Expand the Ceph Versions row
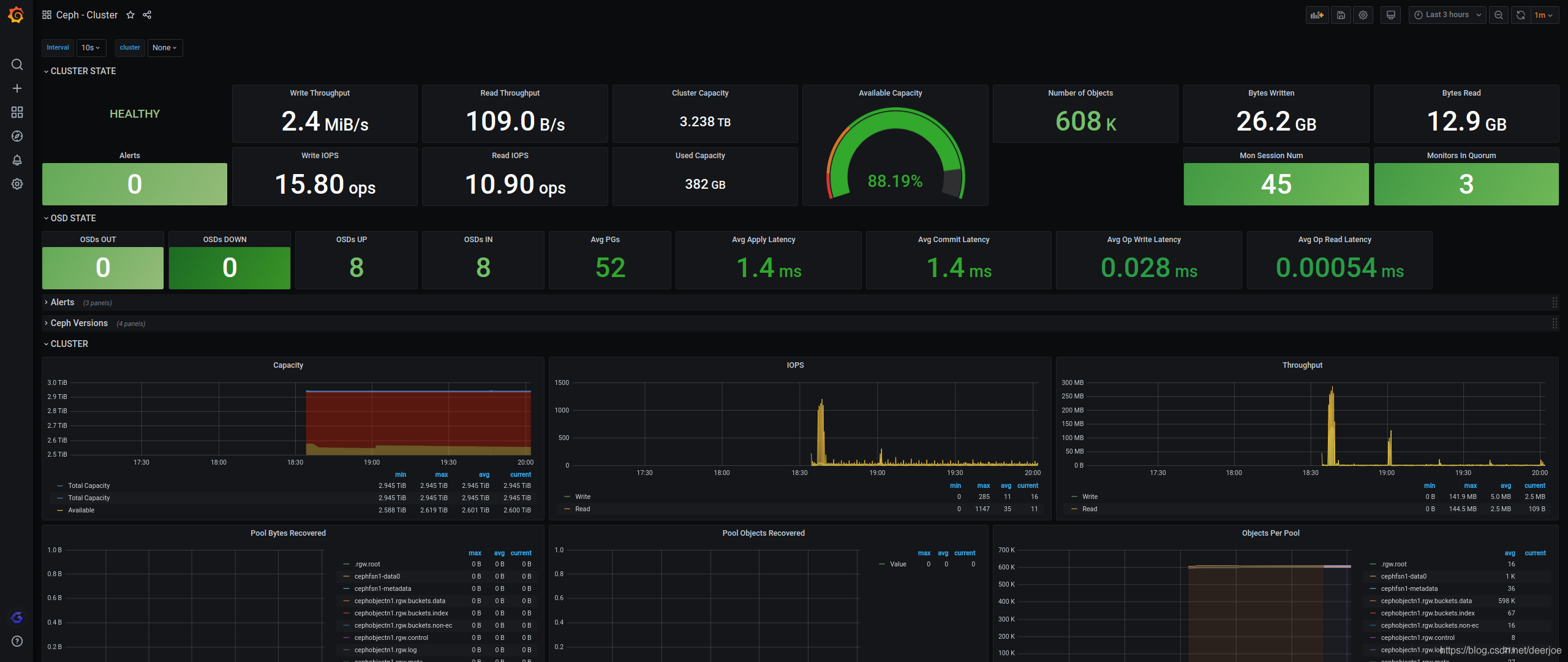1568x662 pixels. click(76, 323)
